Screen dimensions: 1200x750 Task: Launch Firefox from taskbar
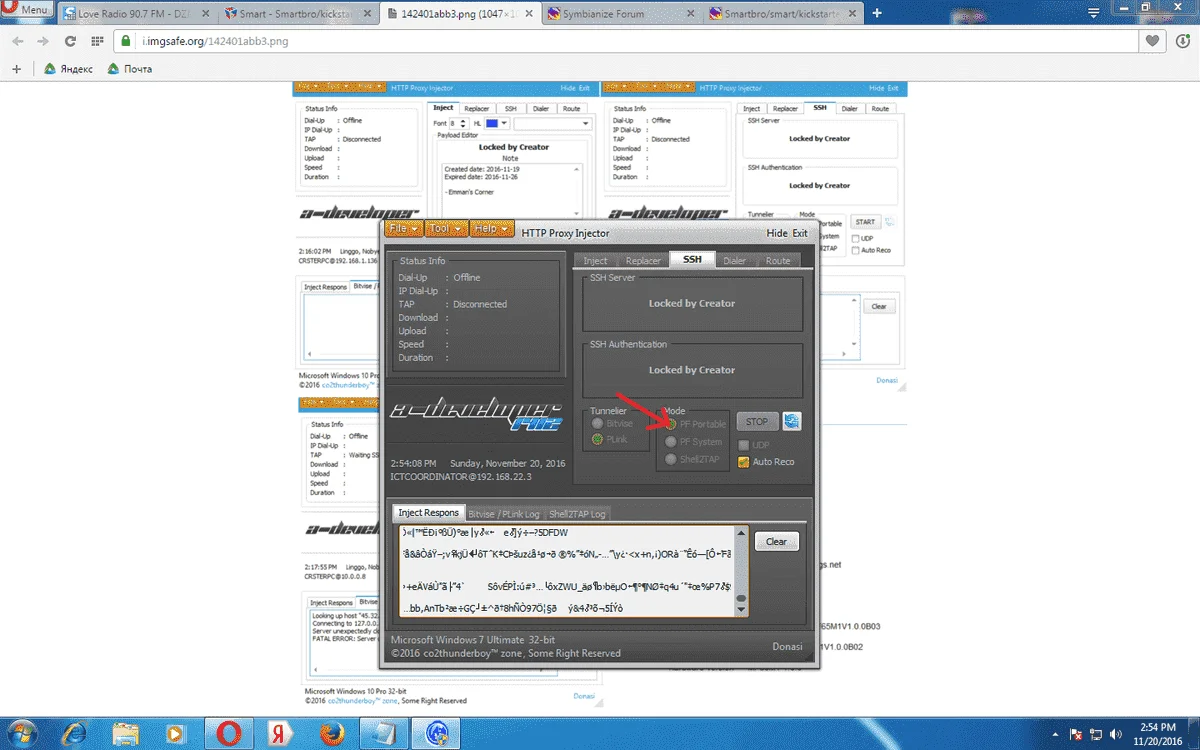pos(333,733)
